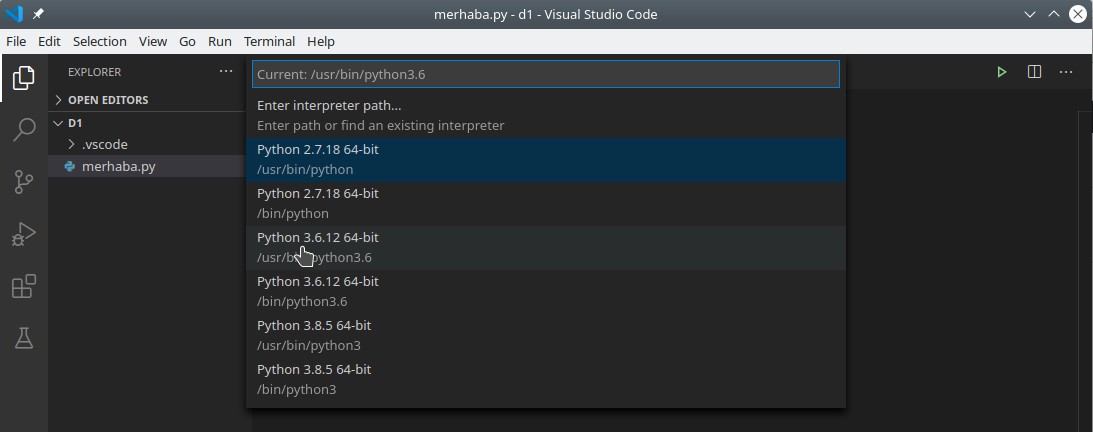Open Explorer panel ellipsis menu
The height and width of the screenshot is (432, 1093).
click(226, 71)
